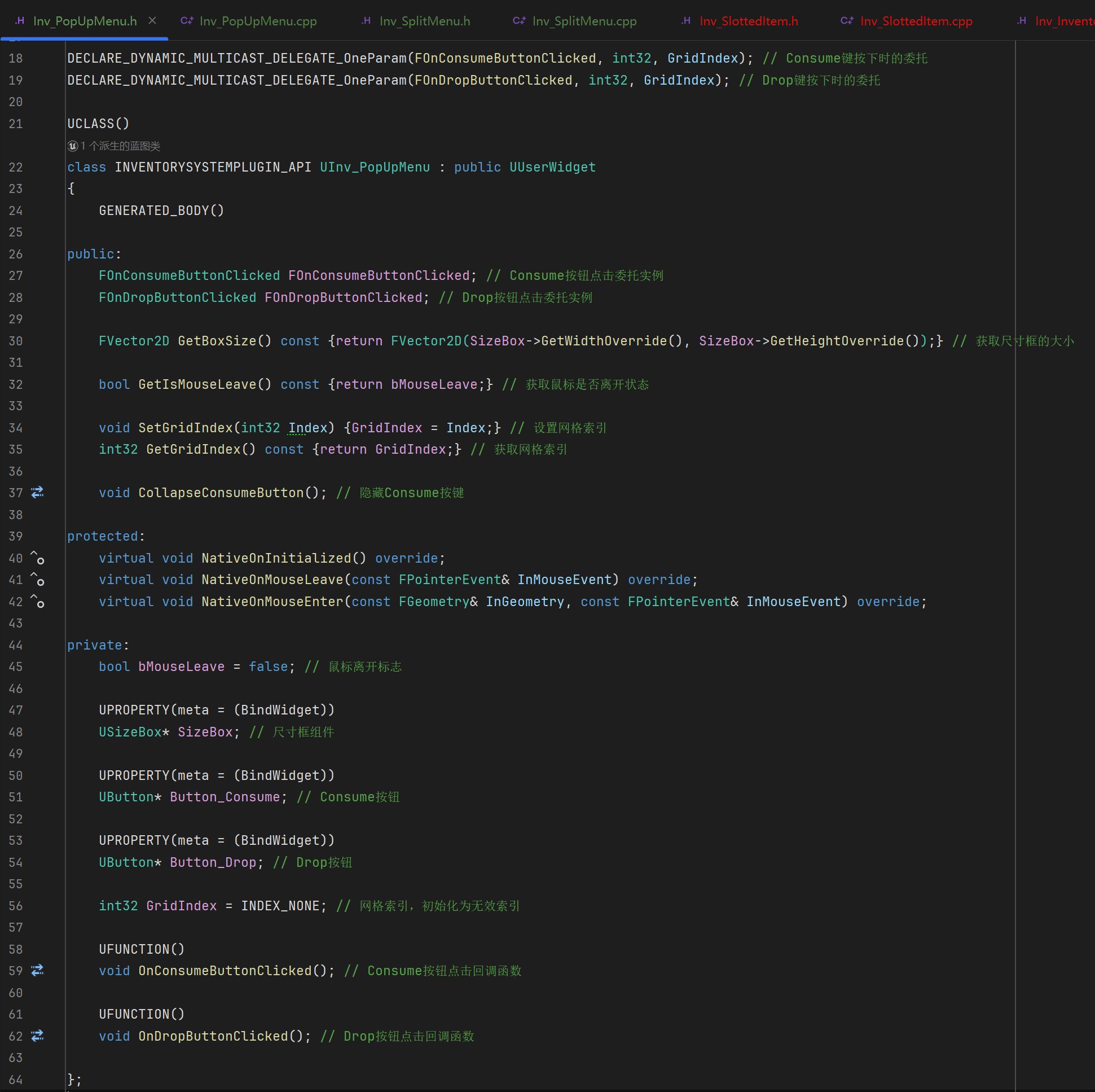Click the header file icon on Inv_SplitMenu.h tab
This screenshot has width=1095, height=1092.
(x=367, y=21)
